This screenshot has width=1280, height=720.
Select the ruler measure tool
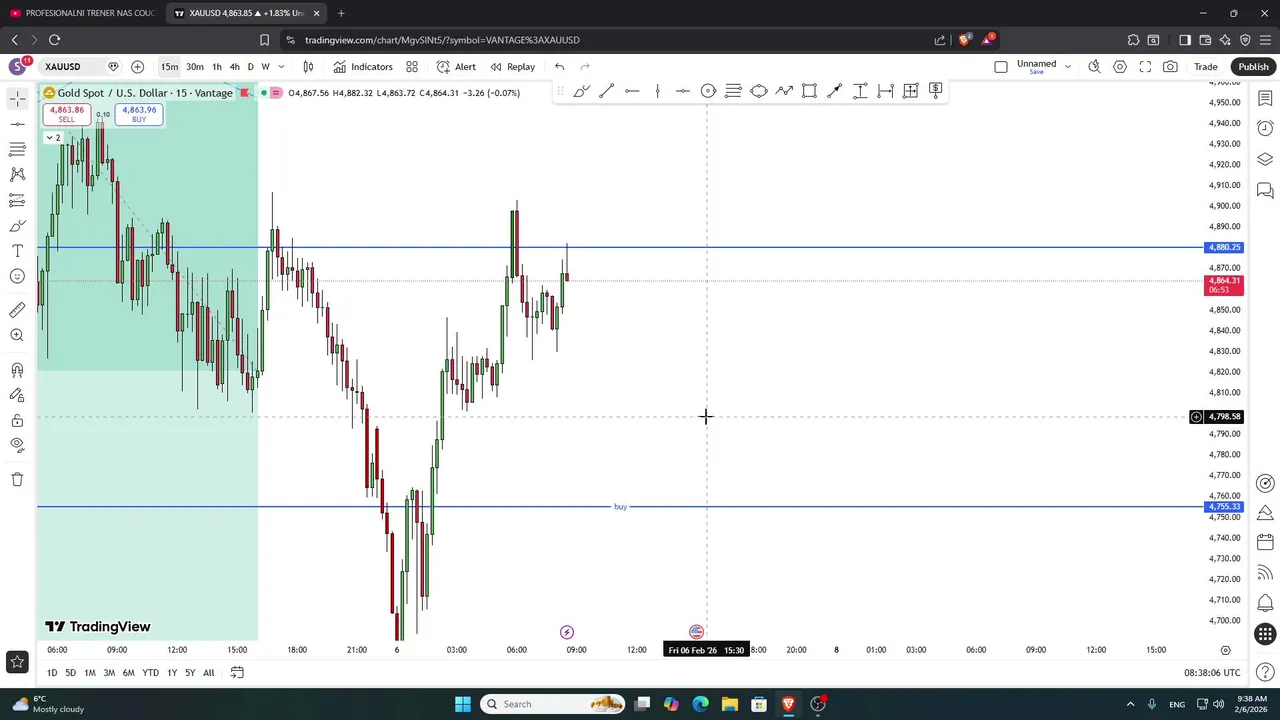(x=17, y=310)
